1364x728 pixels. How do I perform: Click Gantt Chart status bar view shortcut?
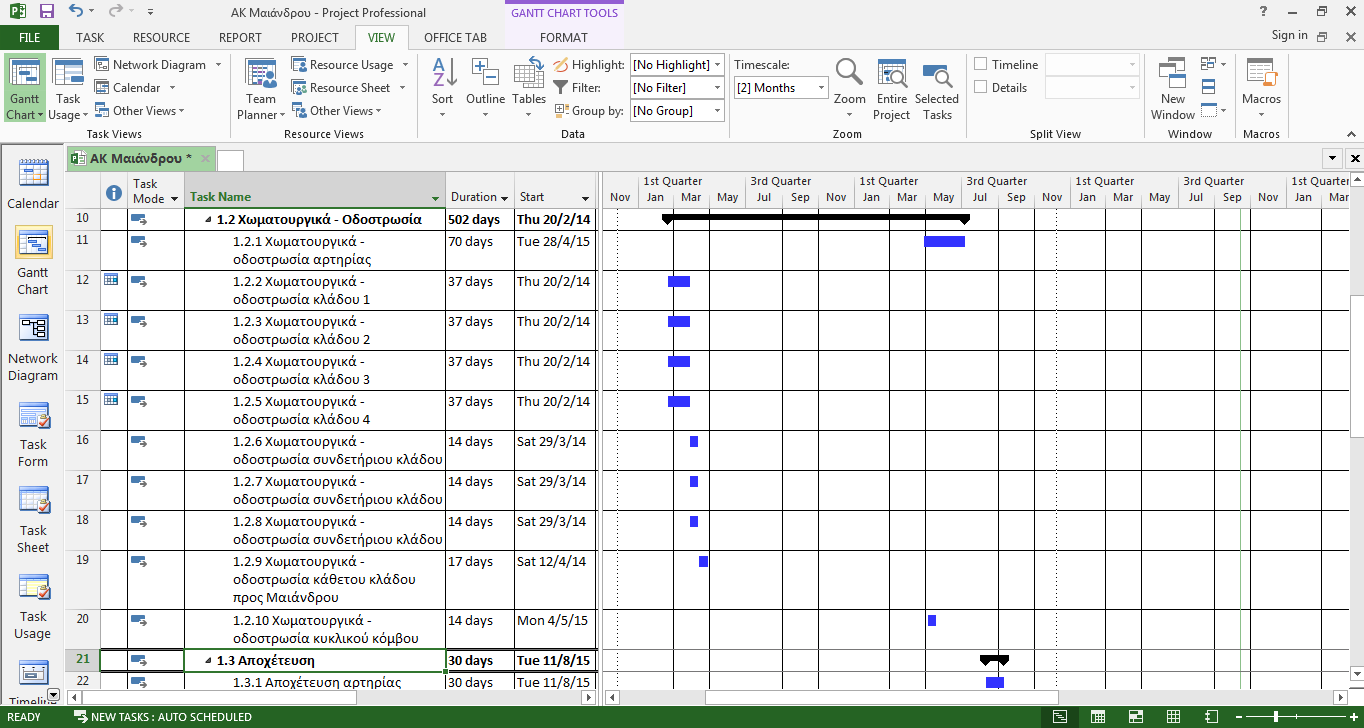coord(1059,717)
